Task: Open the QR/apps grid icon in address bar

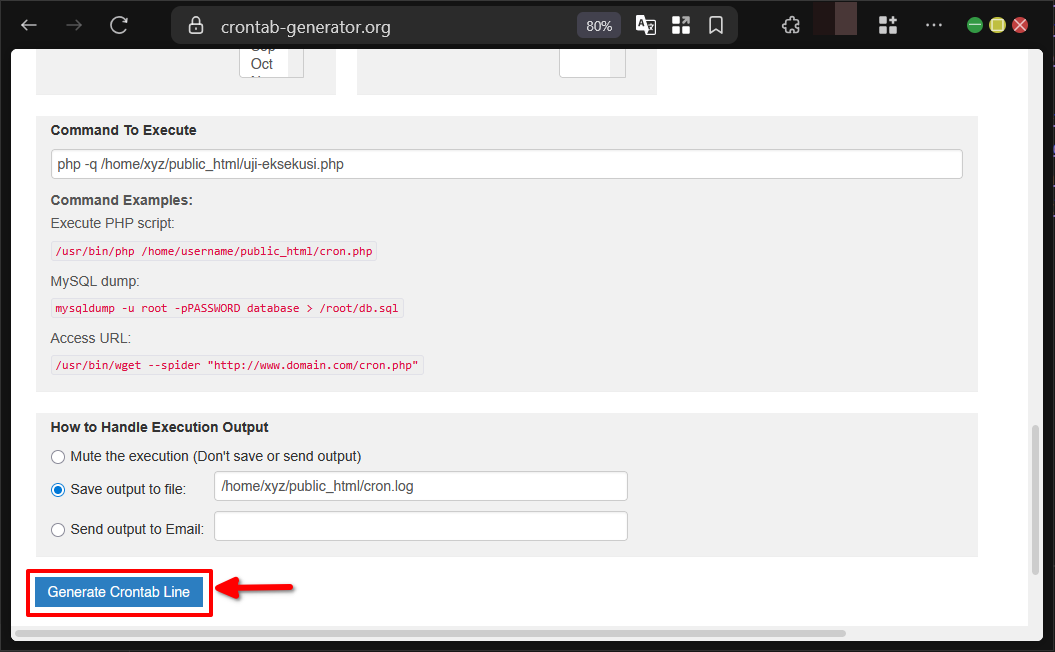Action: (681, 26)
